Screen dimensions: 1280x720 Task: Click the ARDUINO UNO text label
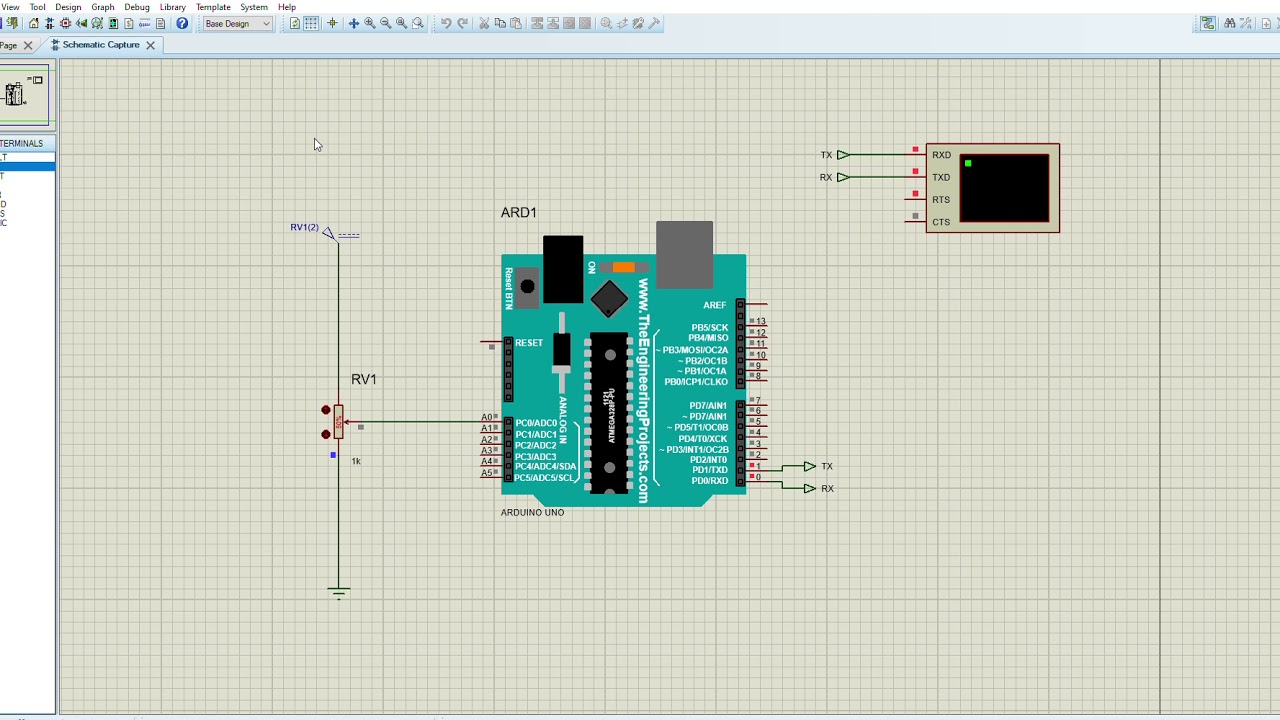532,512
